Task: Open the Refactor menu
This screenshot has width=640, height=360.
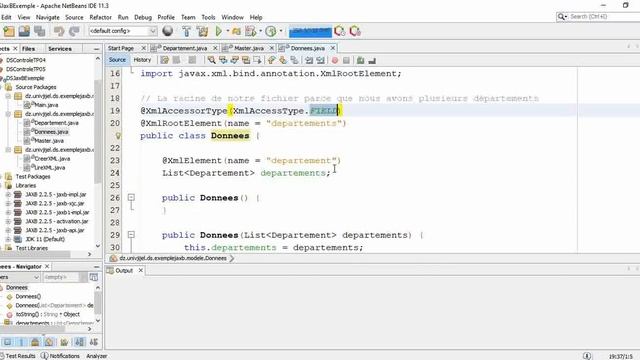Action: tap(100, 17)
